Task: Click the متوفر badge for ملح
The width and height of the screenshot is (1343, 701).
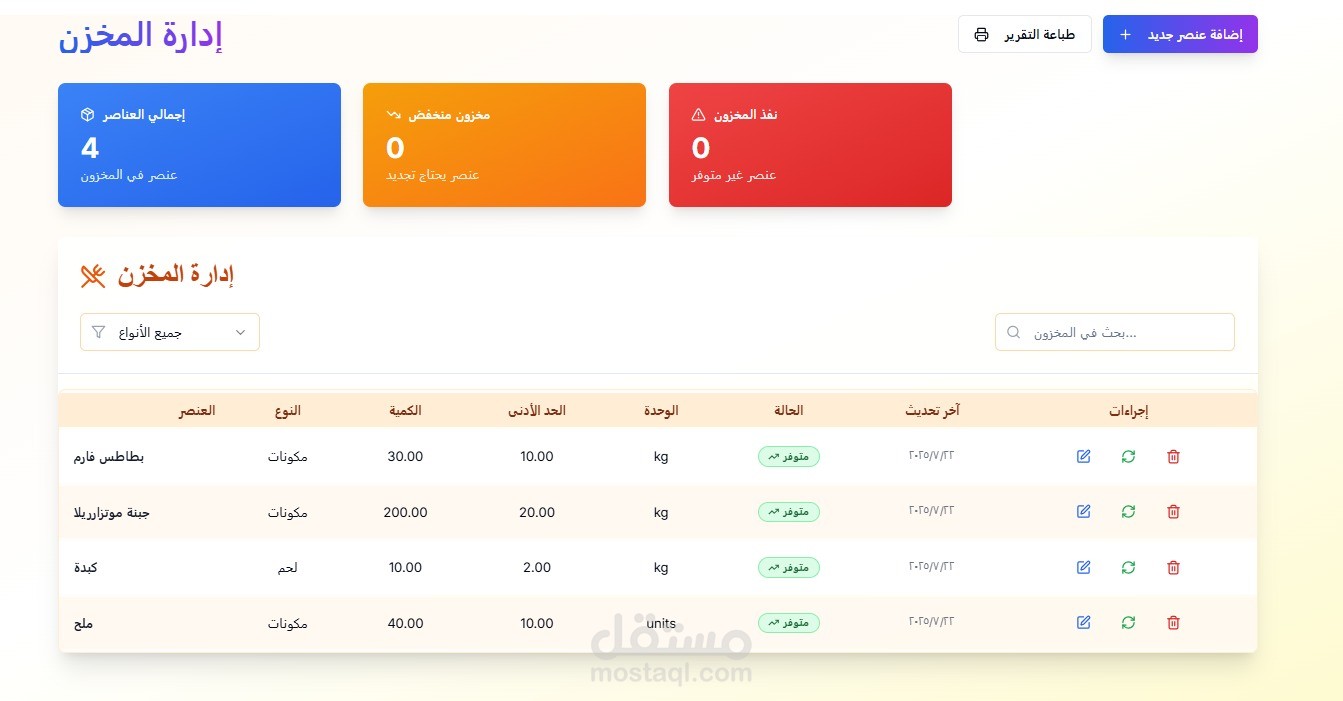Action: [x=789, y=623]
